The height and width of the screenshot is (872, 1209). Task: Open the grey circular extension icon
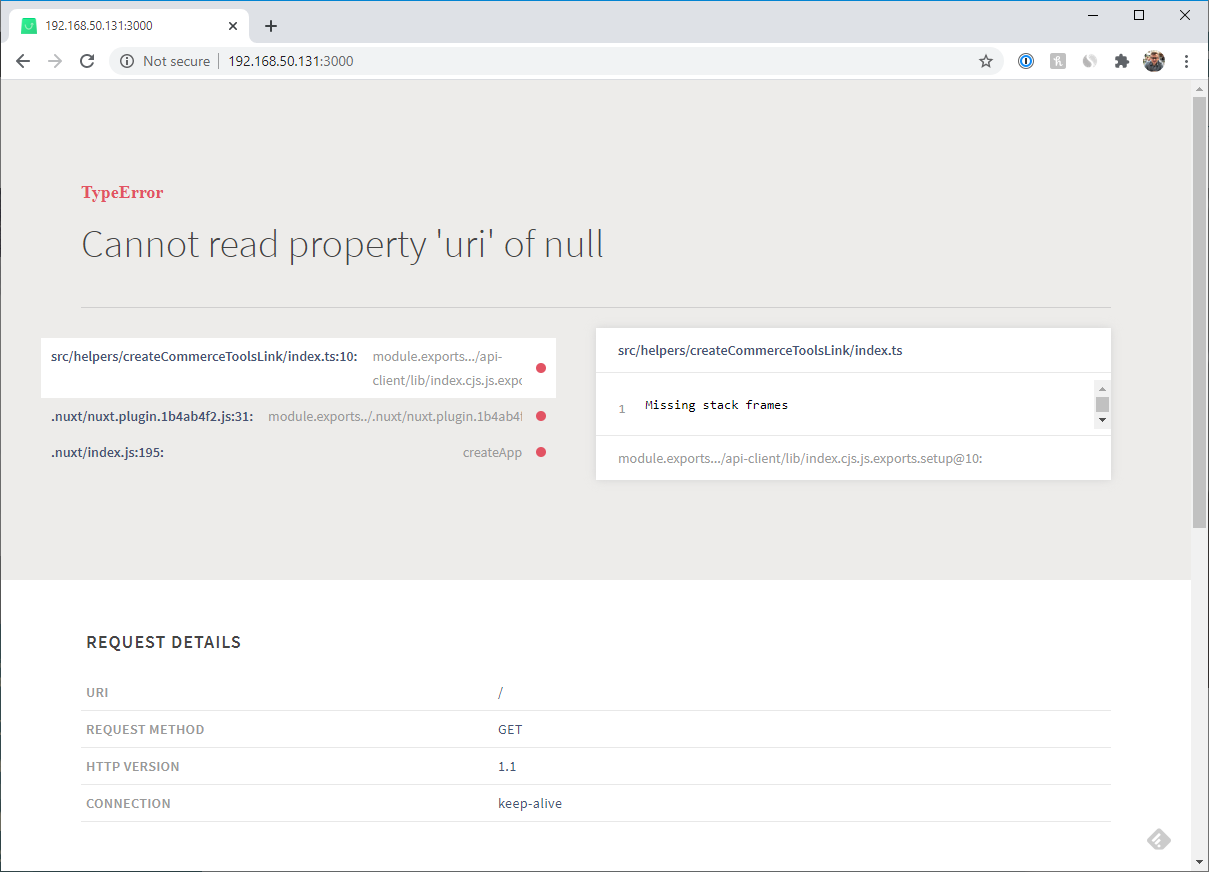click(1090, 61)
